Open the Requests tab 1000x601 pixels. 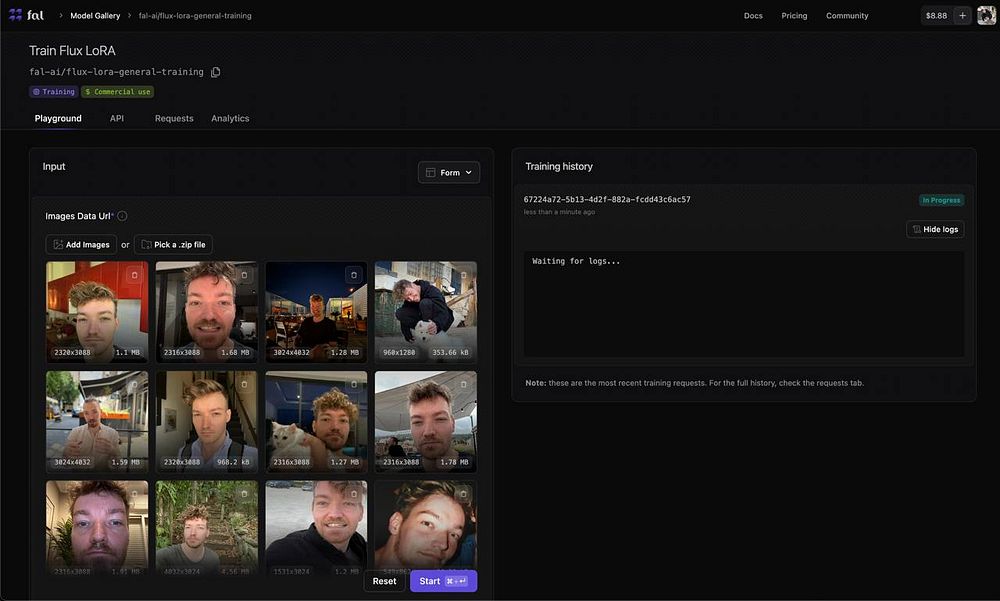pyautogui.click(x=174, y=119)
